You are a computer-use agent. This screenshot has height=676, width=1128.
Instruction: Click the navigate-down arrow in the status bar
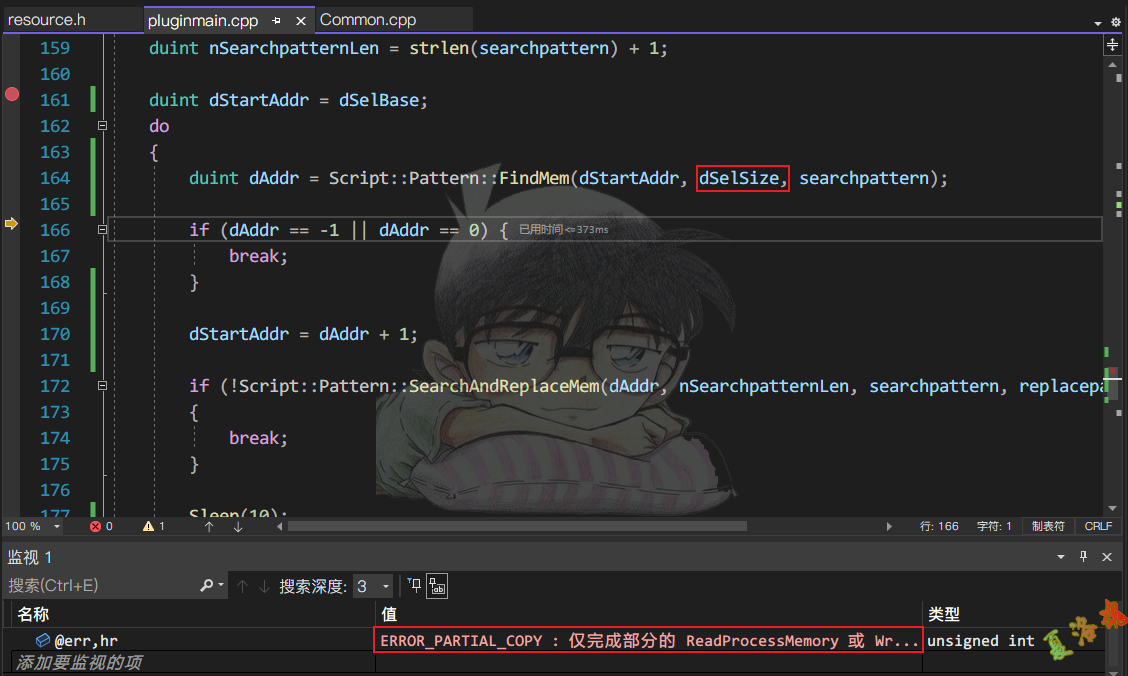[237, 526]
